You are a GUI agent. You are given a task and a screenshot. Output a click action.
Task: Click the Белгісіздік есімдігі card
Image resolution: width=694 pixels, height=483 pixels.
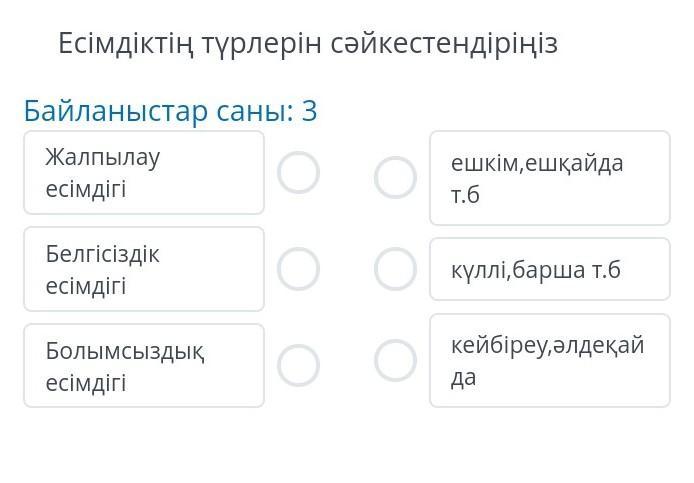[144, 269]
